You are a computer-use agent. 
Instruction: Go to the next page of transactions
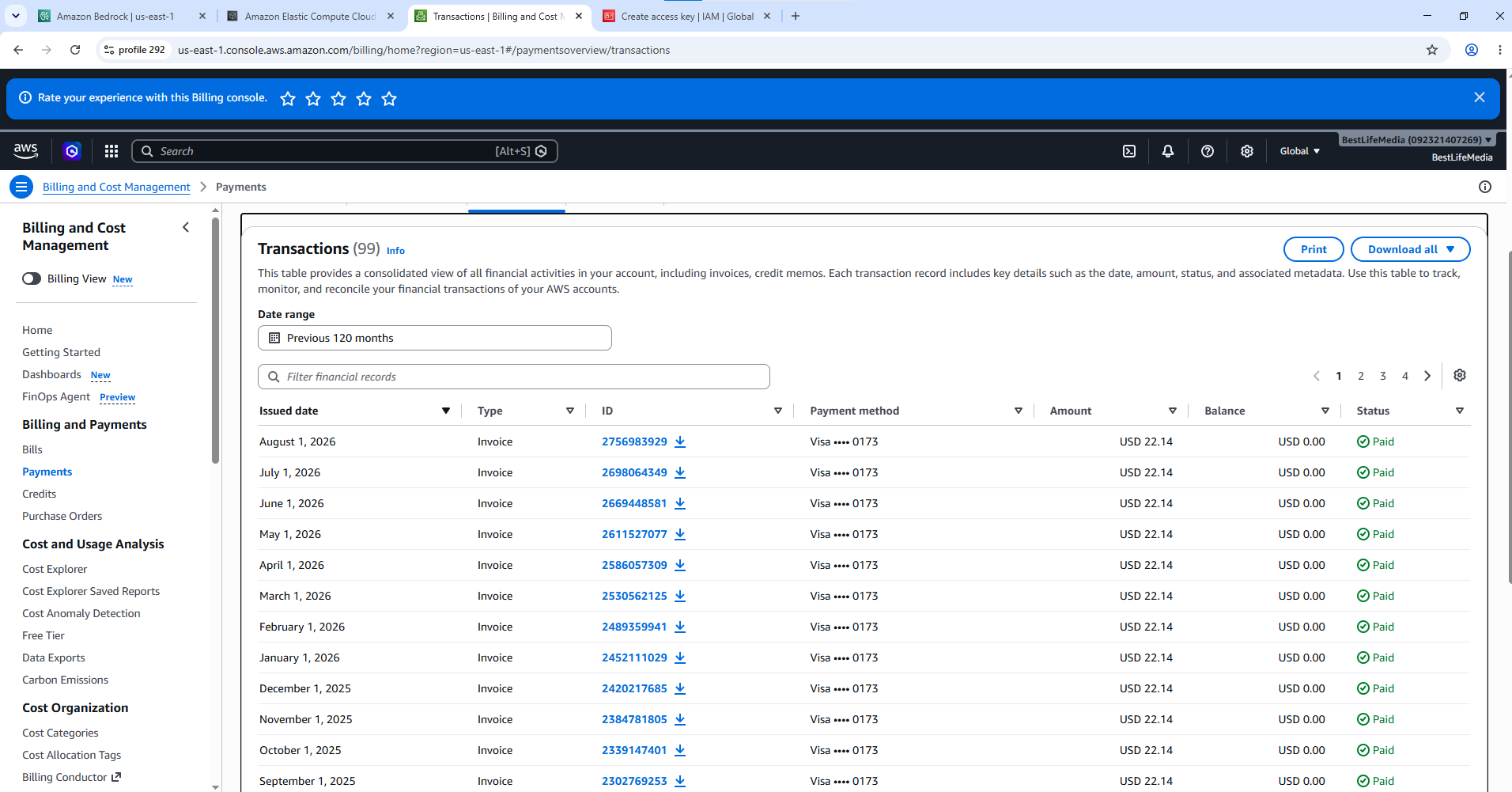pos(1427,376)
